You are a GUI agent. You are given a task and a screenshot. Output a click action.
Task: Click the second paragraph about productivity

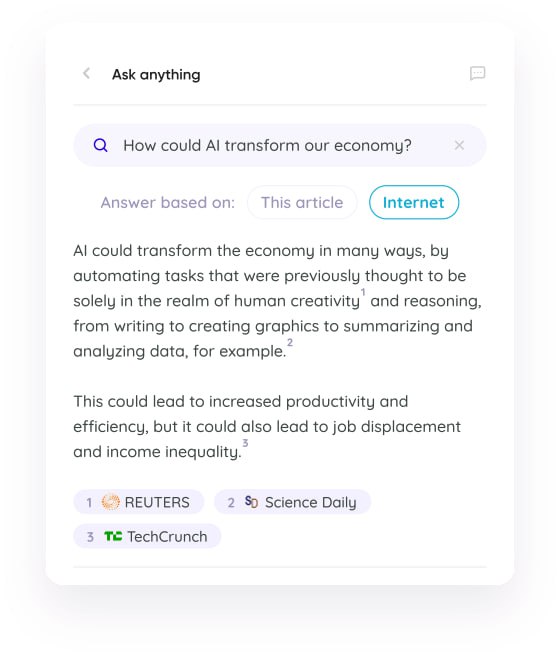pos(267,426)
